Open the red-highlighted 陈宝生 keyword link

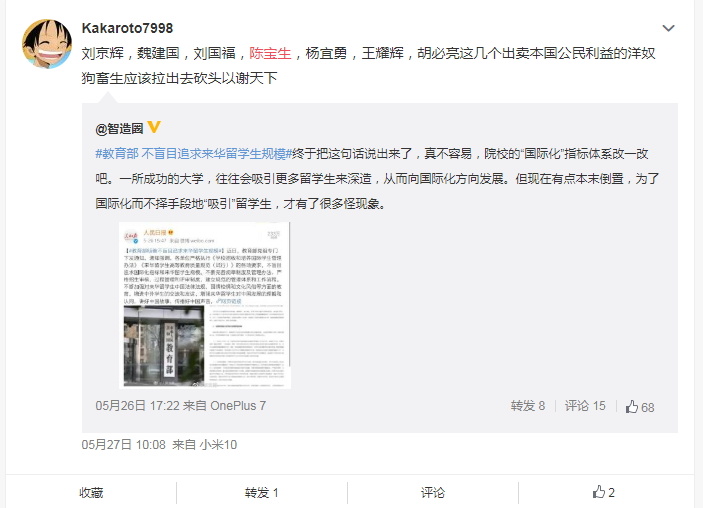click(x=270, y=53)
